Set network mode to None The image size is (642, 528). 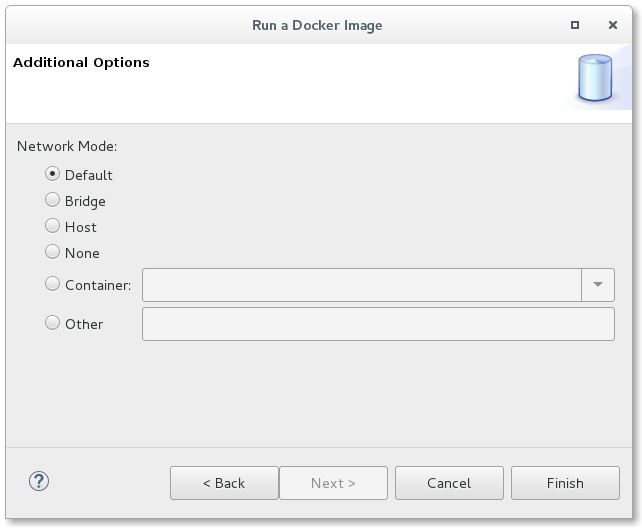click(53, 252)
